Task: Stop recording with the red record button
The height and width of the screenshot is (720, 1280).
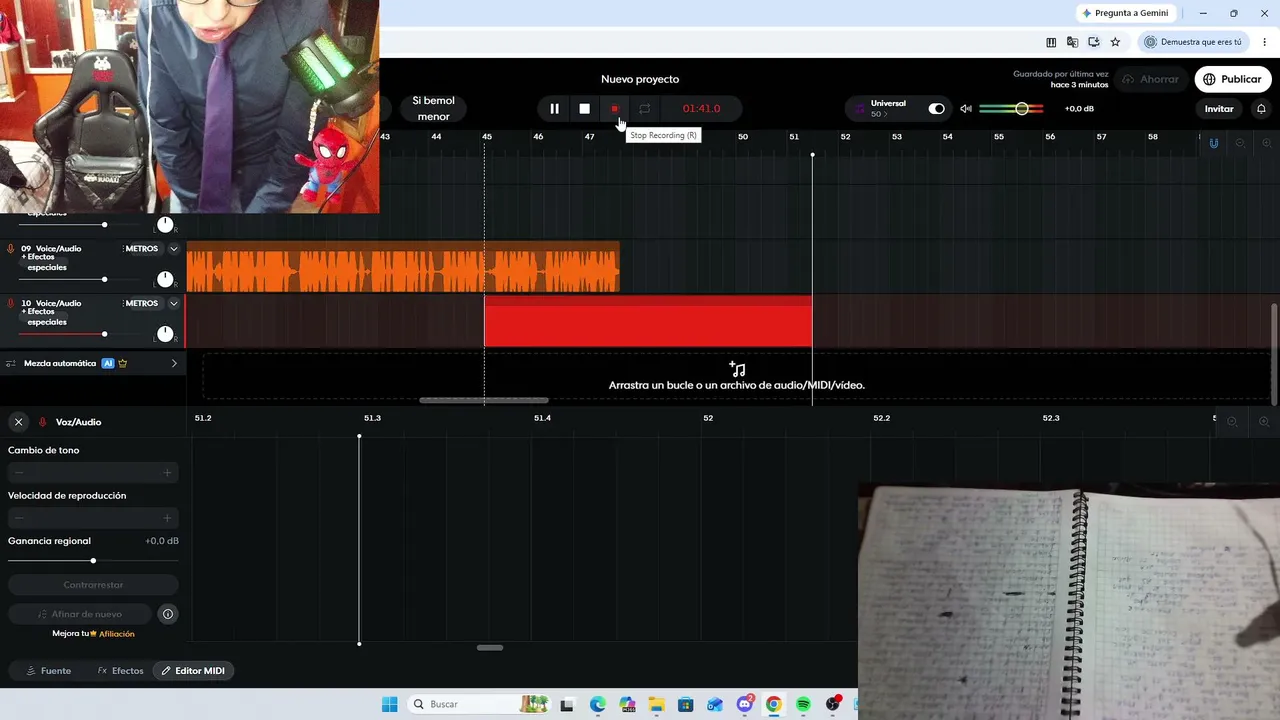Action: (615, 109)
